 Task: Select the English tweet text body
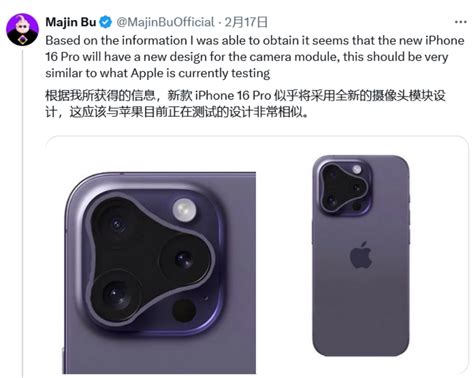(x=255, y=57)
